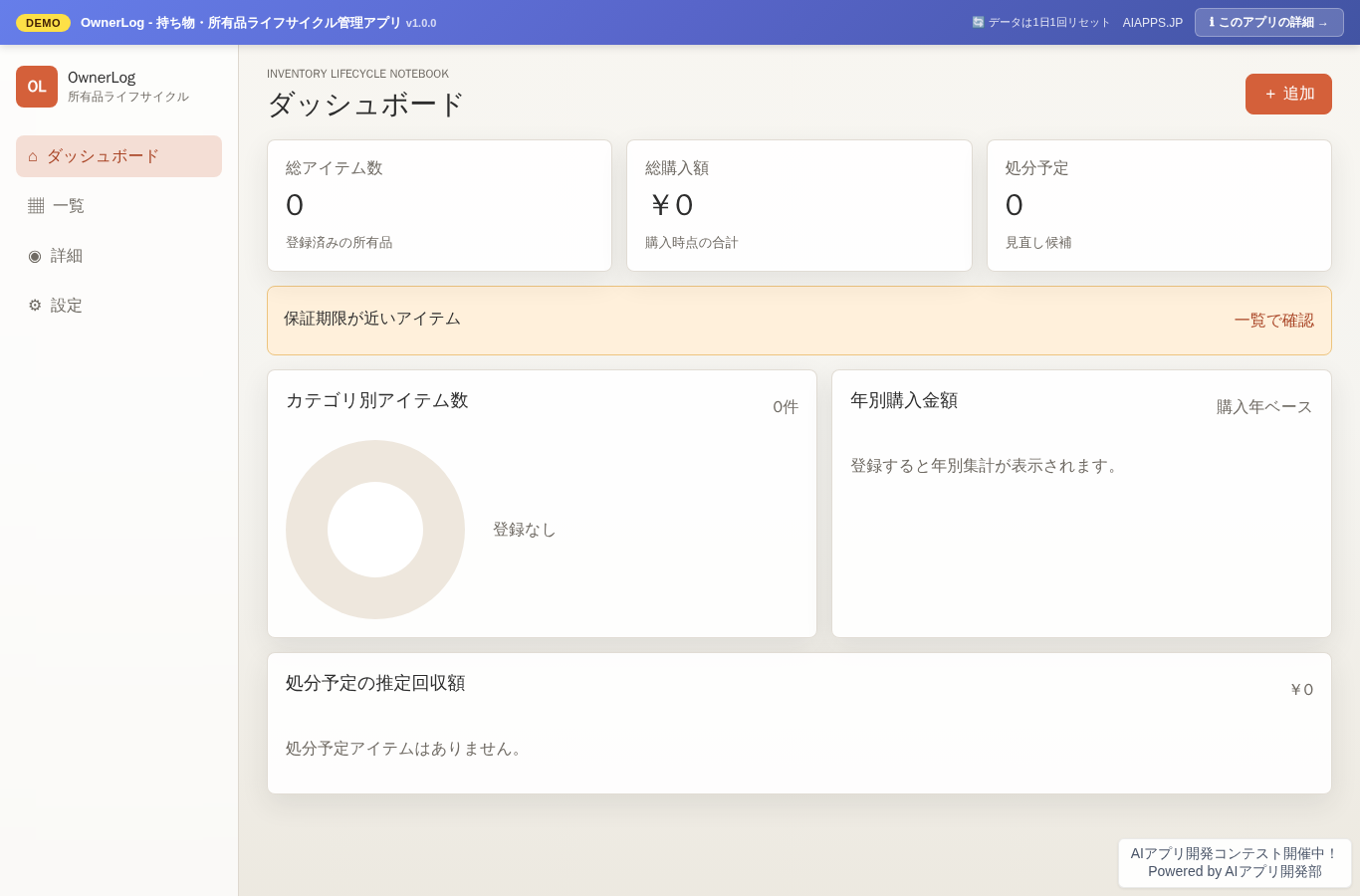Viewport: 1360px width, 896px height.
Task: Click the home icon beside ダッシュボード
Action: tap(33, 156)
